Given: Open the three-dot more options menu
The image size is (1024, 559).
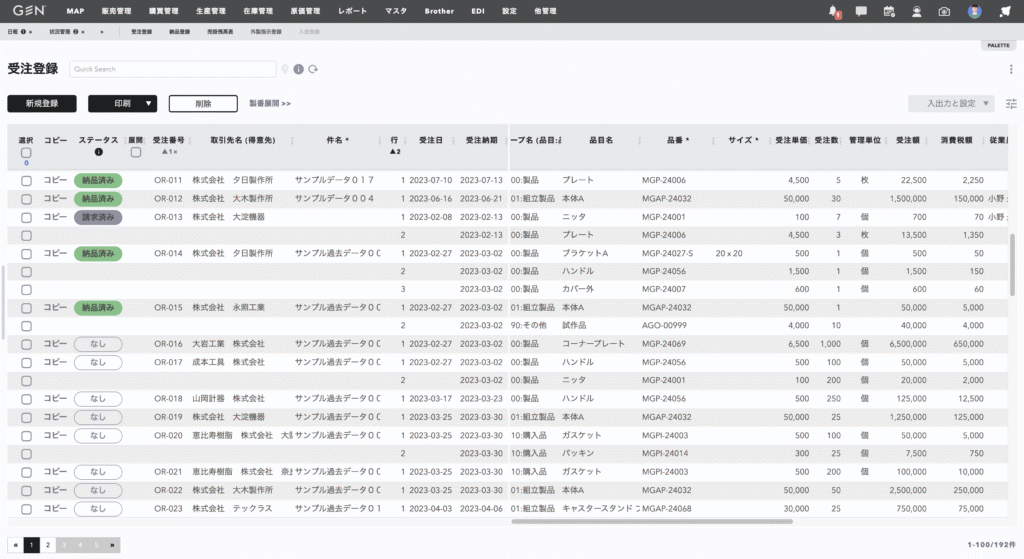Looking at the screenshot, I should [x=1011, y=69].
